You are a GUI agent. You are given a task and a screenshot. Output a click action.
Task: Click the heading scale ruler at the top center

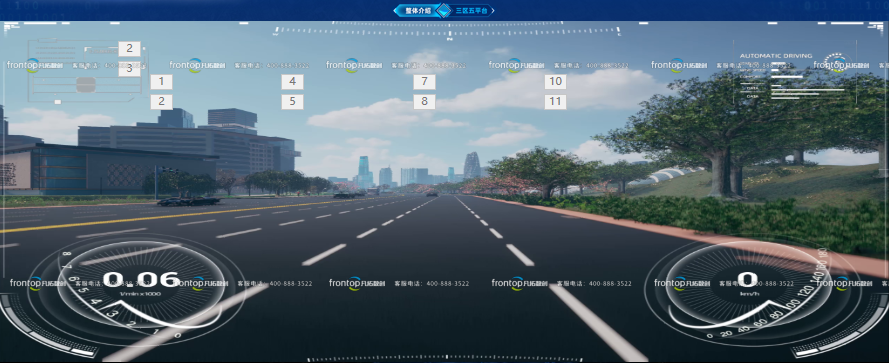click(448, 30)
